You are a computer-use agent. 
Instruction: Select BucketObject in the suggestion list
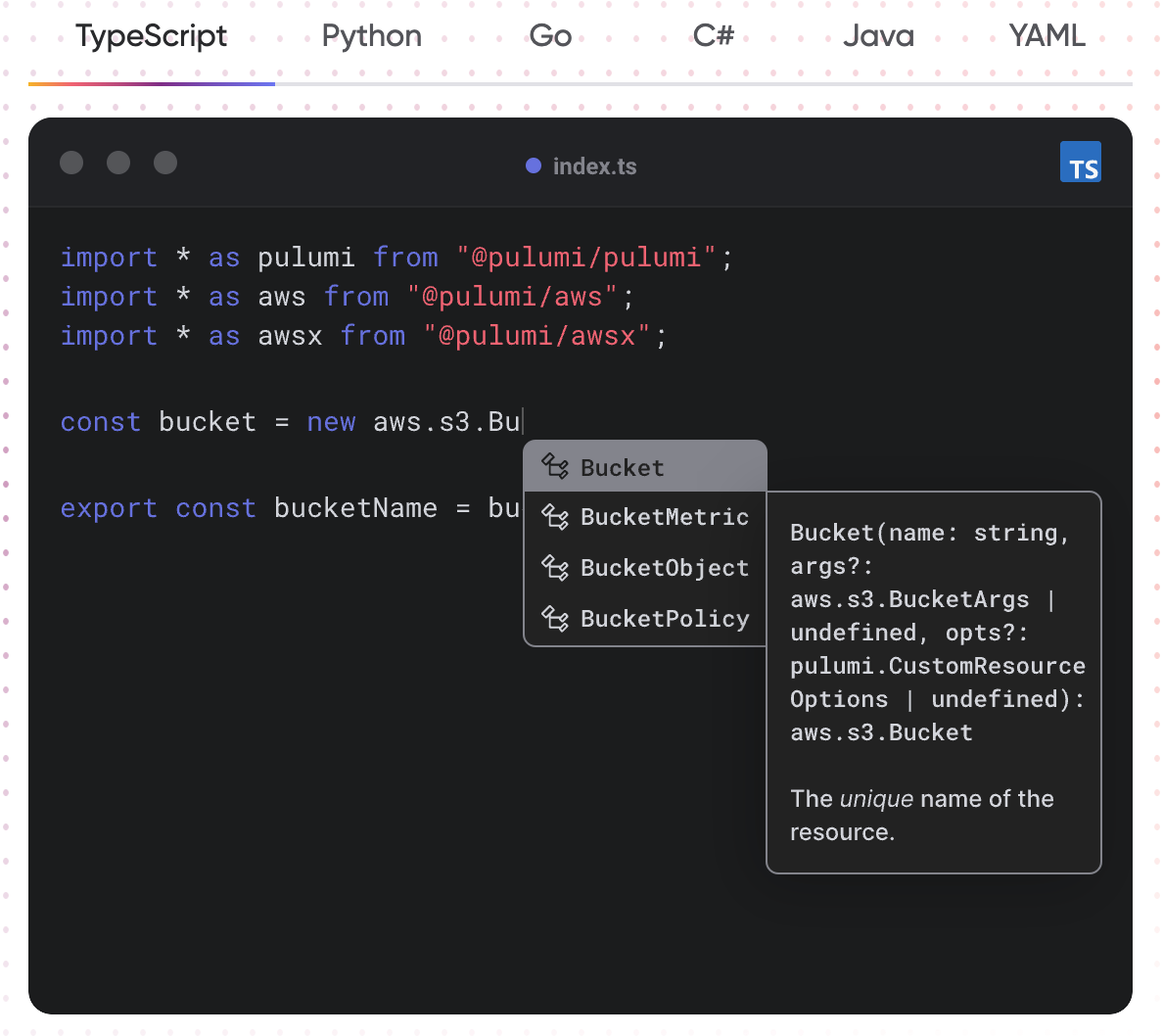coord(645,568)
